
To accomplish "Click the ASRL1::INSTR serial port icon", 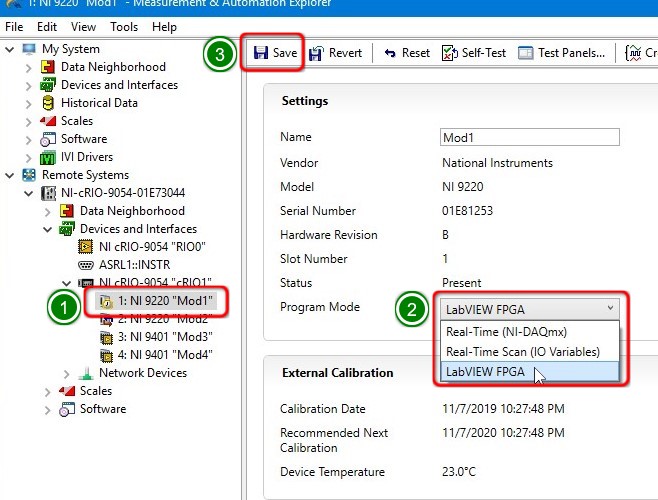I will click(x=86, y=265).
